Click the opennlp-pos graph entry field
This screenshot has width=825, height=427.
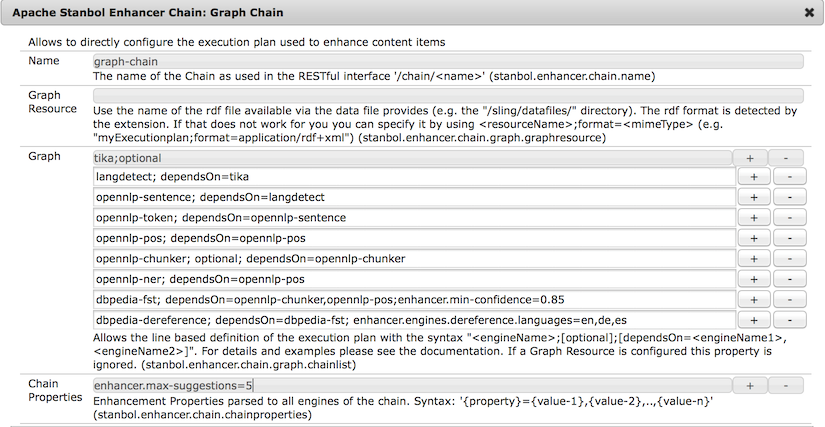(x=412, y=239)
